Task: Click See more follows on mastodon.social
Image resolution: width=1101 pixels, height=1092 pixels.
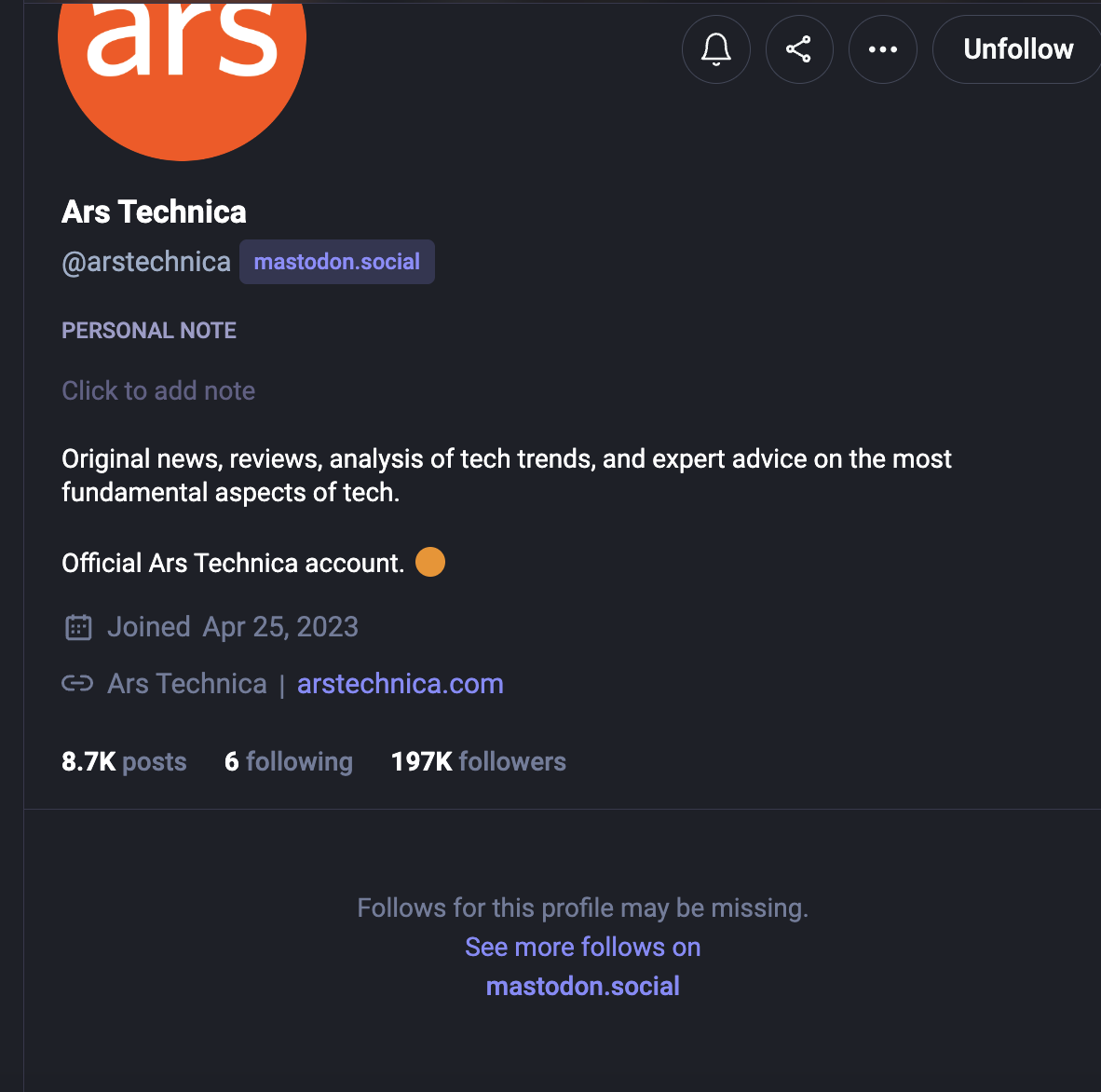Action: click(583, 966)
